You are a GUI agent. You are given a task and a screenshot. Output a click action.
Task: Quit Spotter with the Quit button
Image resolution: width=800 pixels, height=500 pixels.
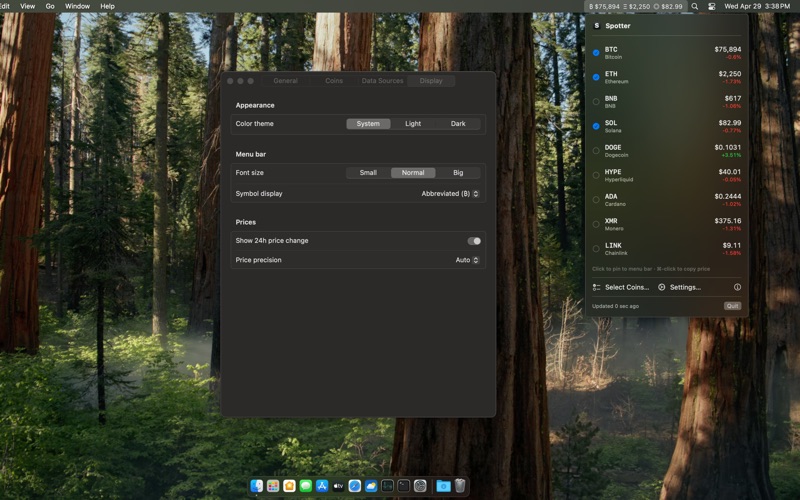pos(732,306)
